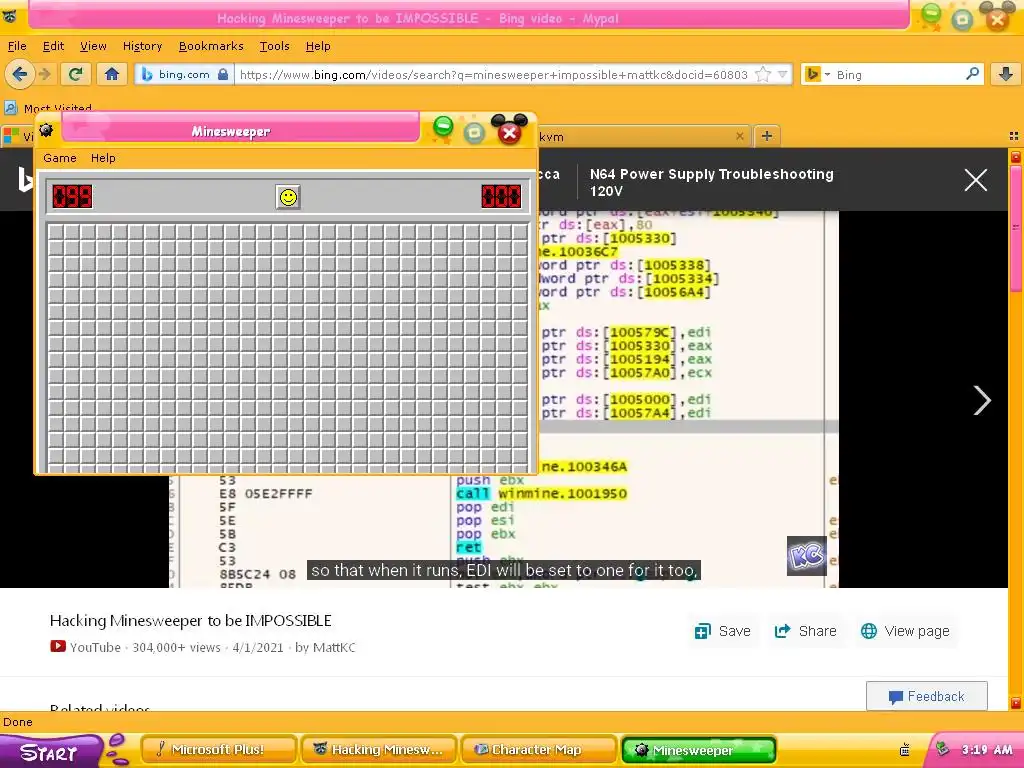Click the Done status bar text
The width and height of the screenshot is (1024, 768).
[x=18, y=722]
